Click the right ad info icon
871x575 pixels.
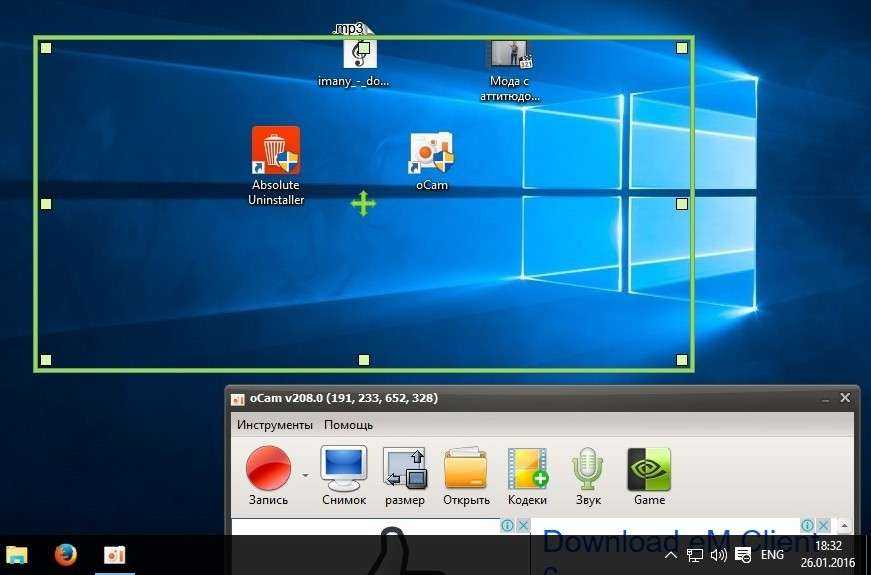(808, 525)
